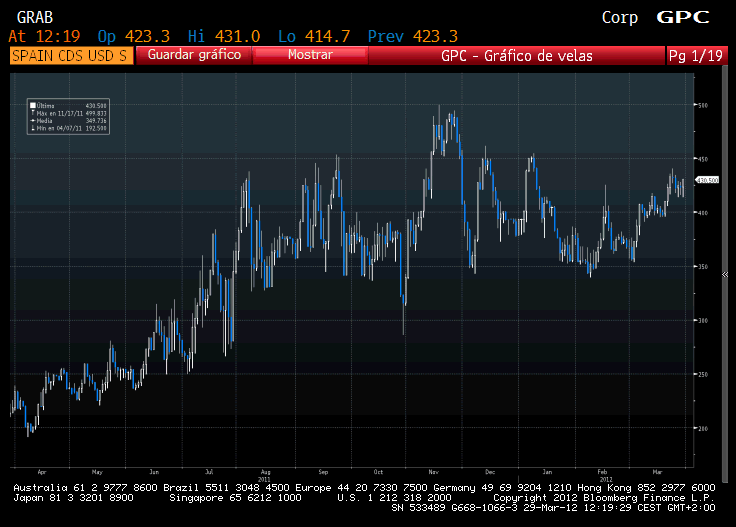The width and height of the screenshot is (736, 527).
Task: Click the Op 423.3 open value
Action: coord(134,36)
